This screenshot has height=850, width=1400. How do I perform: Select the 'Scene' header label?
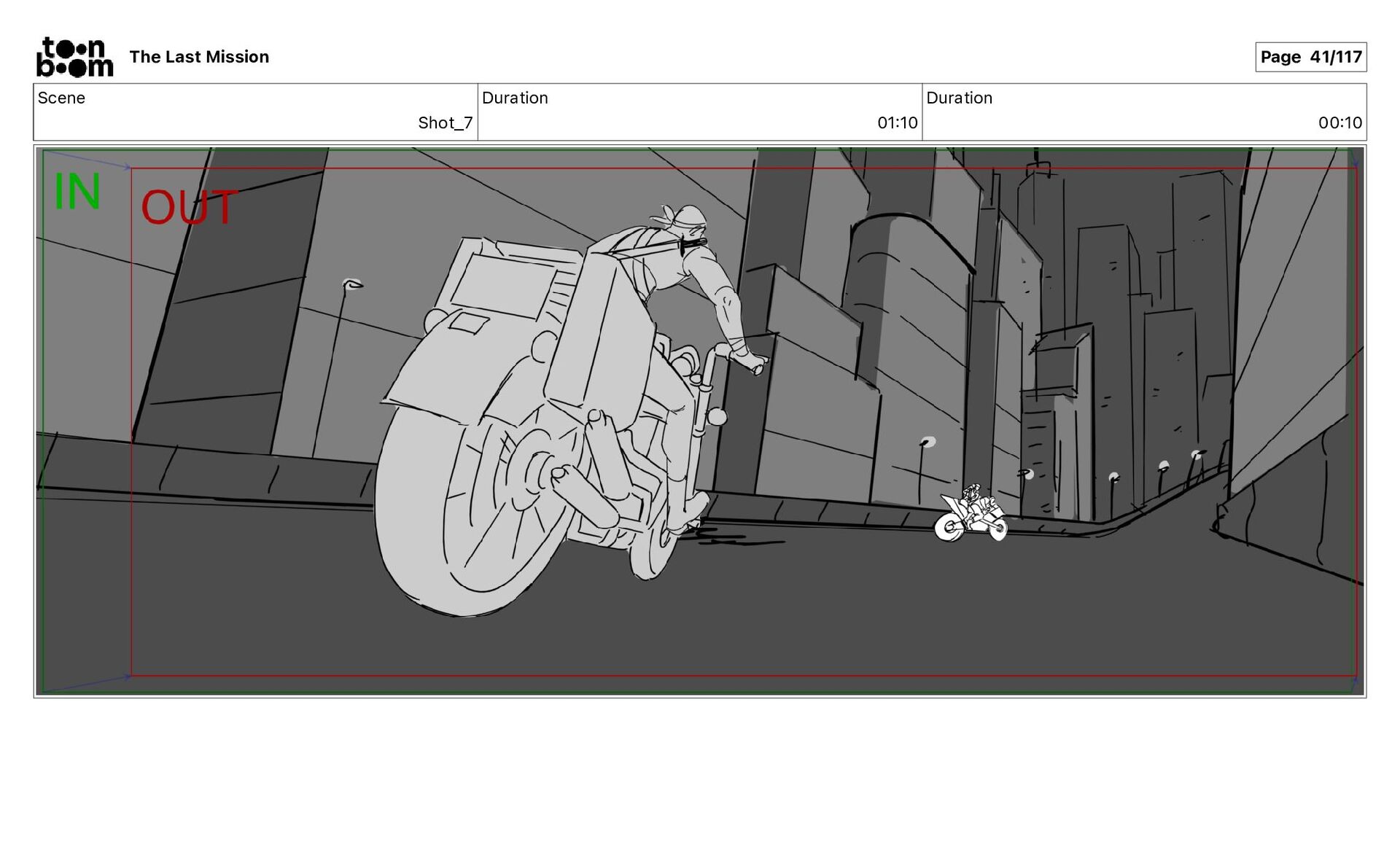pos(61,98)
